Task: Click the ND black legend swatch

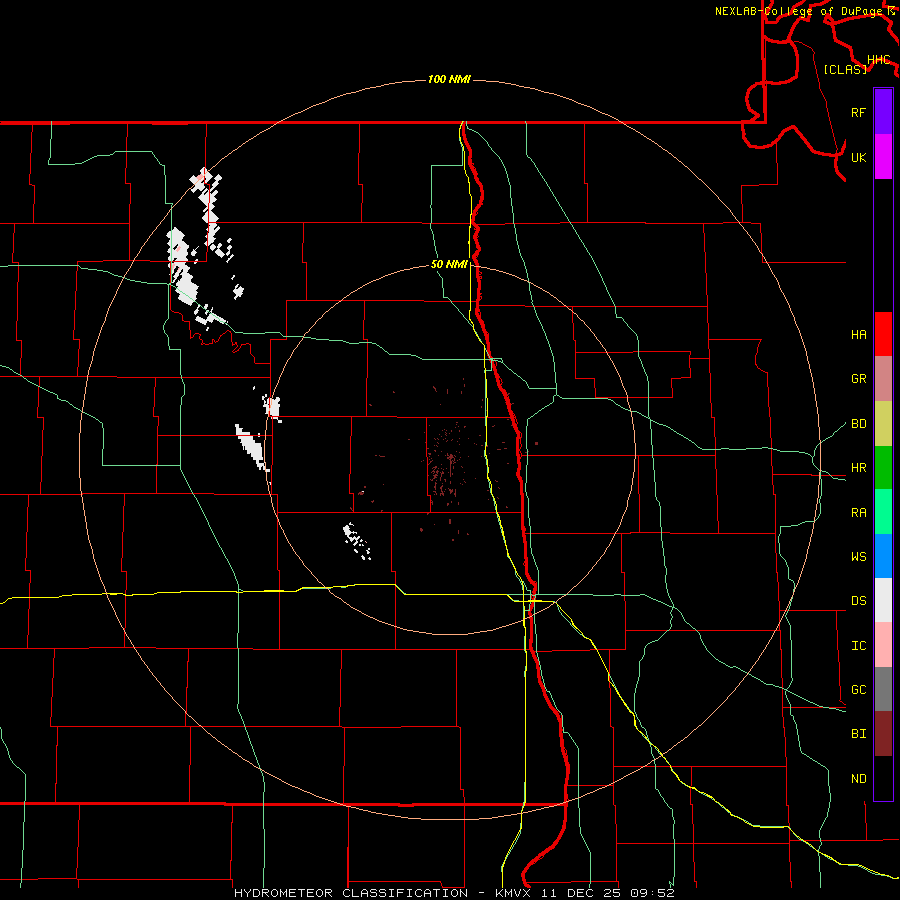Action: pyautogui.click(x=883, y=778)
